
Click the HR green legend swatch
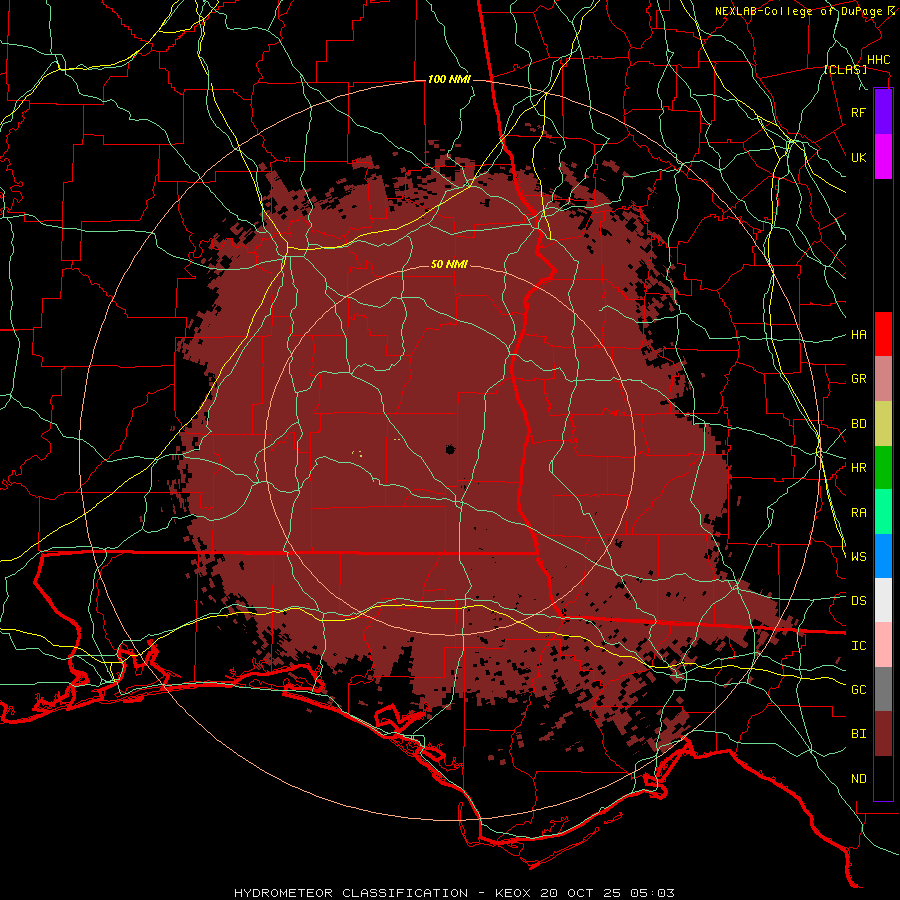point(883,468)
